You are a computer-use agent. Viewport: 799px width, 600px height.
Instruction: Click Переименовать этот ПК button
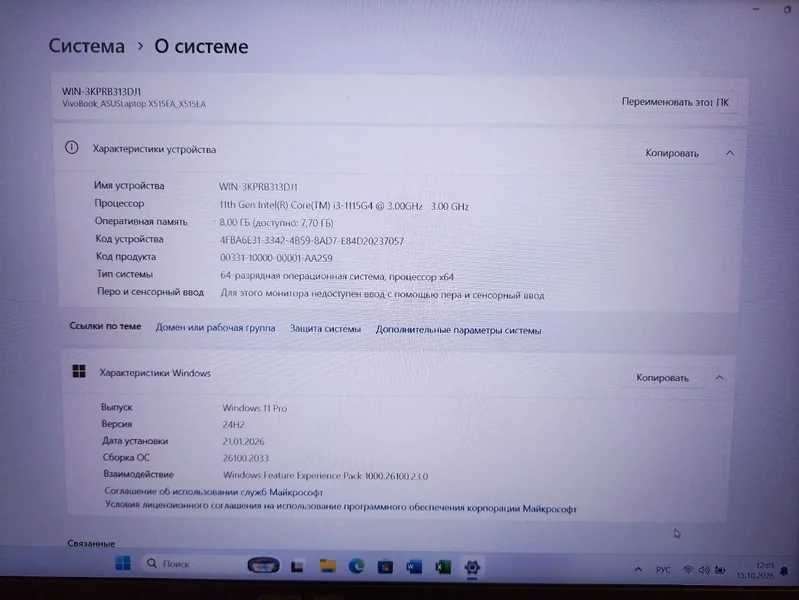[x=675, y=102]
